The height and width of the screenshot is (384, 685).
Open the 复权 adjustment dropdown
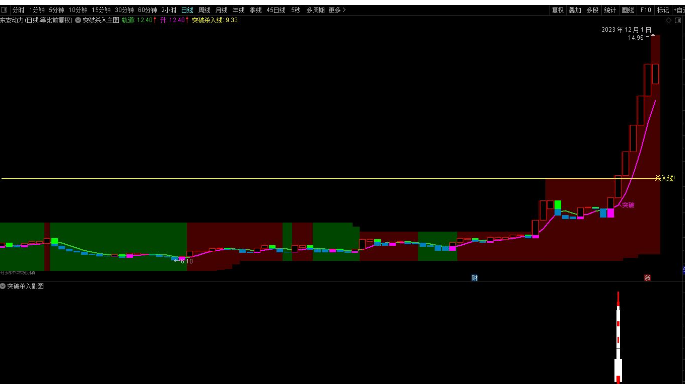pyautogui.click(x=558, y=10)
